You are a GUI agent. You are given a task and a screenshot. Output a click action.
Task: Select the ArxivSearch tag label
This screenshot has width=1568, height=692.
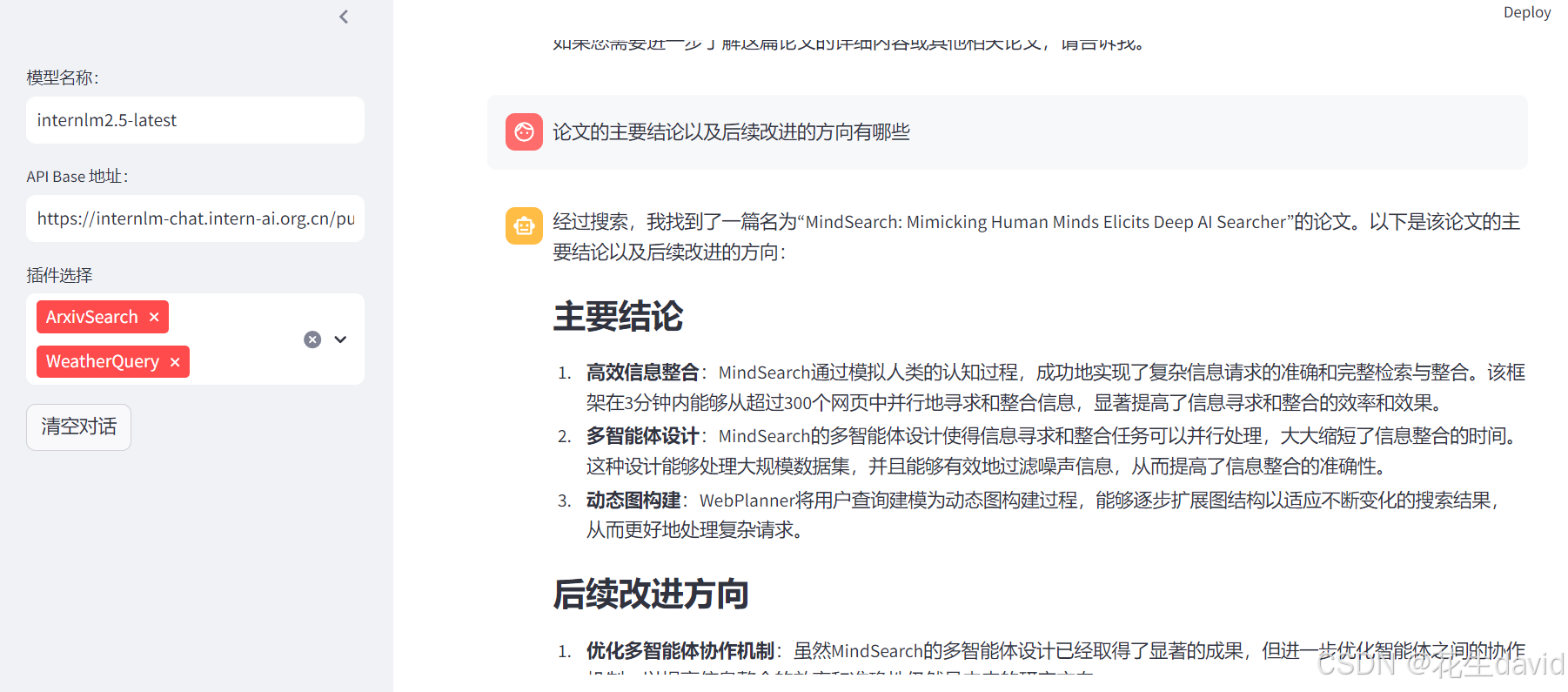click(92, 317)
